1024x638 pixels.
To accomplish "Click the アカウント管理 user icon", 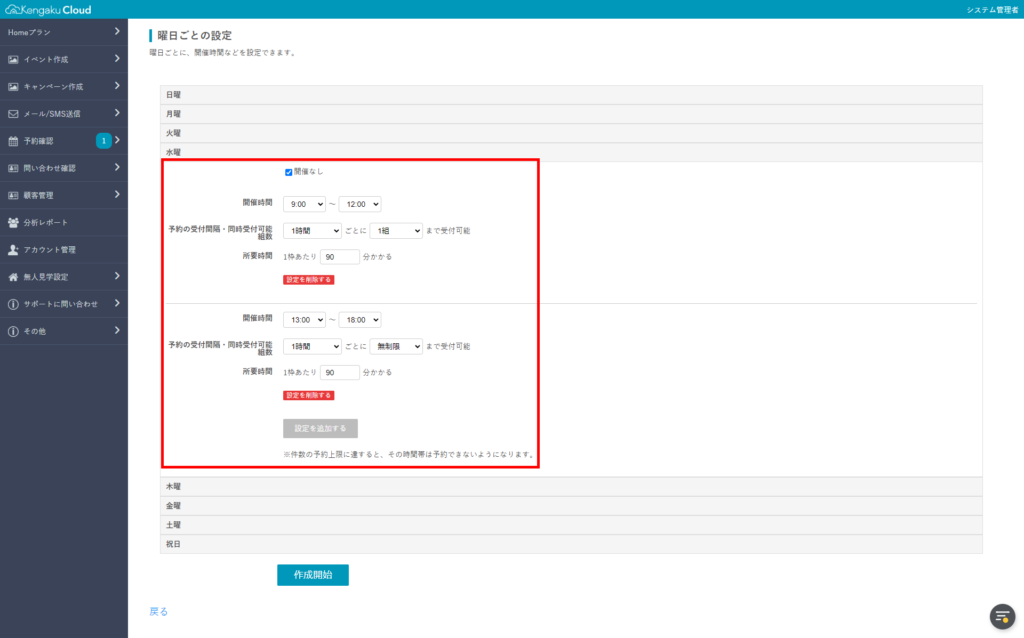I will click(x=13, y=250).
